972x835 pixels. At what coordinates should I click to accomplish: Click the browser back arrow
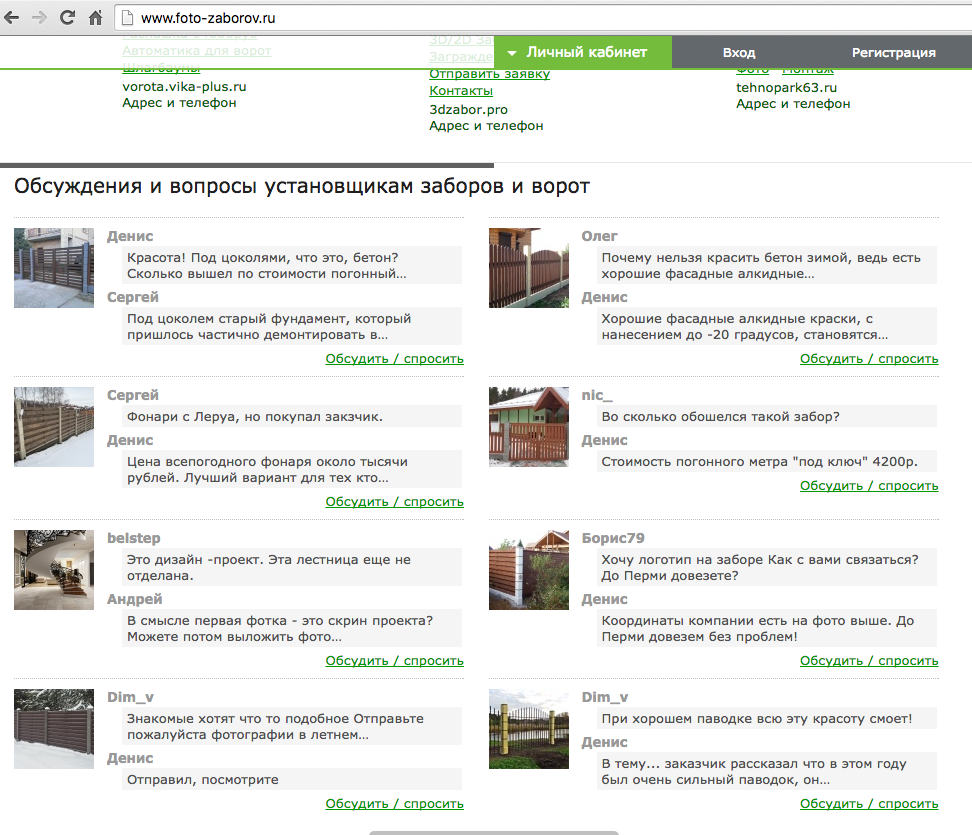coord(13,18)
